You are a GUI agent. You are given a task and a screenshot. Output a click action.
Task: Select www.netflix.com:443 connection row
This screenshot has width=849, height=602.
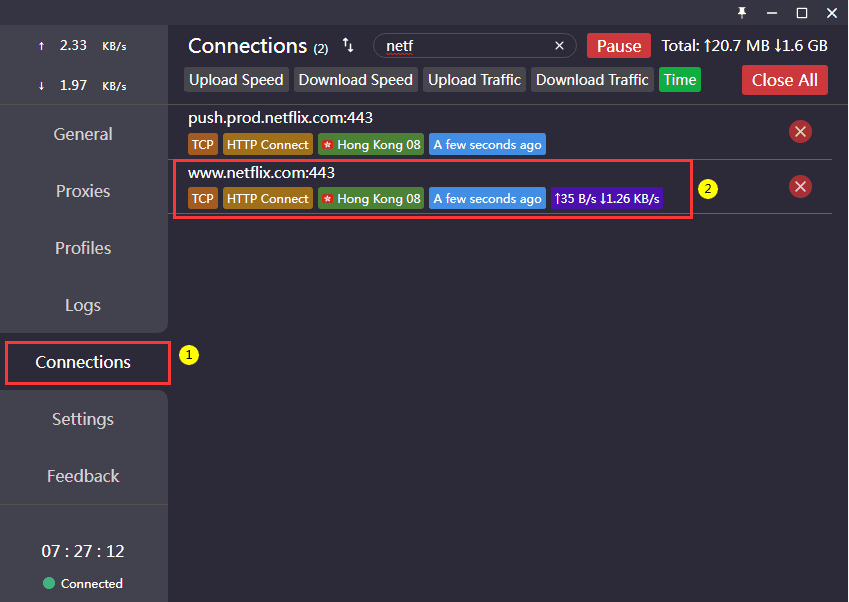500,187
